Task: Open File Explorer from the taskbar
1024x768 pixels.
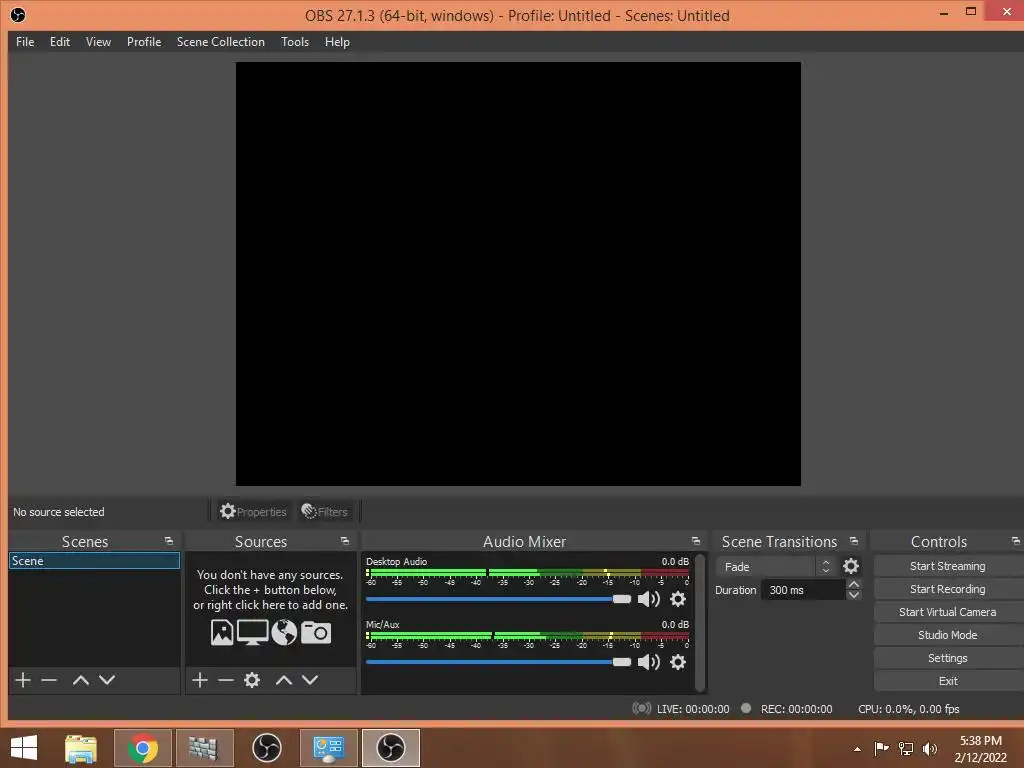Action: 81,748
